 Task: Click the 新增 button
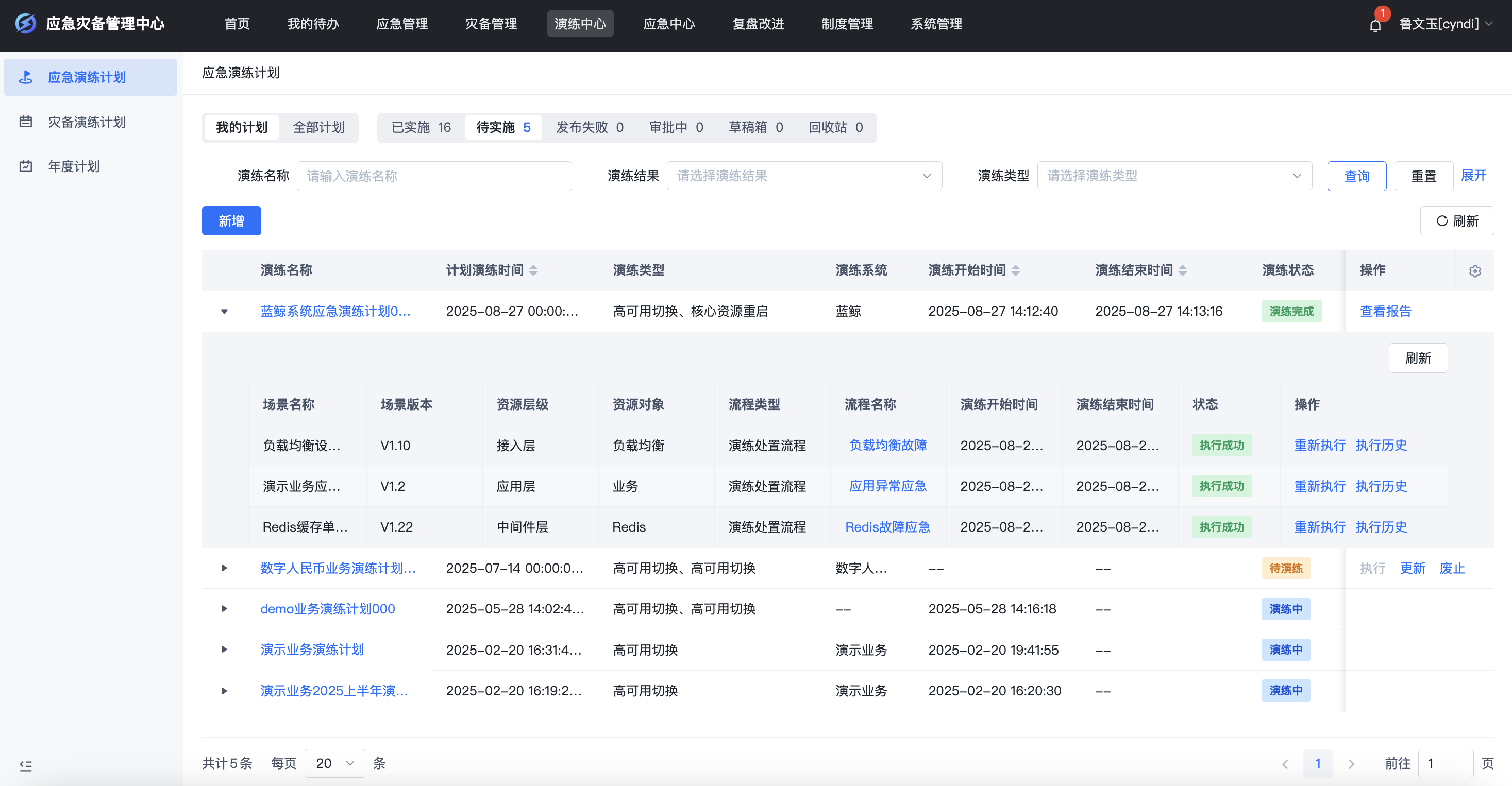[231, 220]
